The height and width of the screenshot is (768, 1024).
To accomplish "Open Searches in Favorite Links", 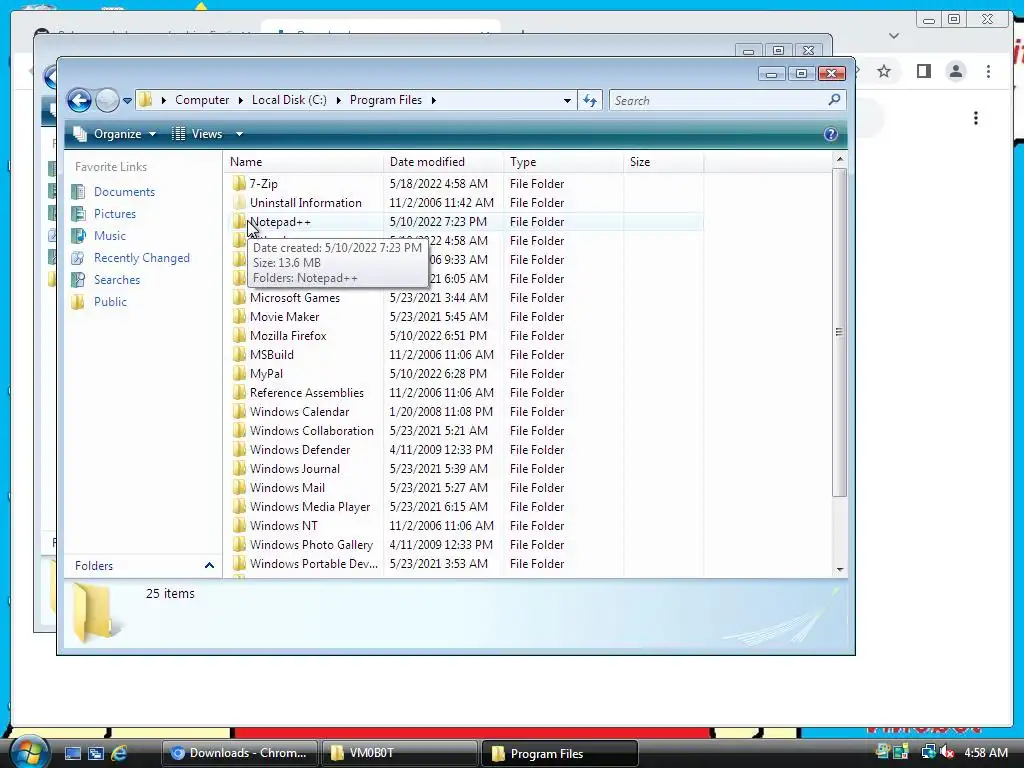I will click(x=117, y=280).
